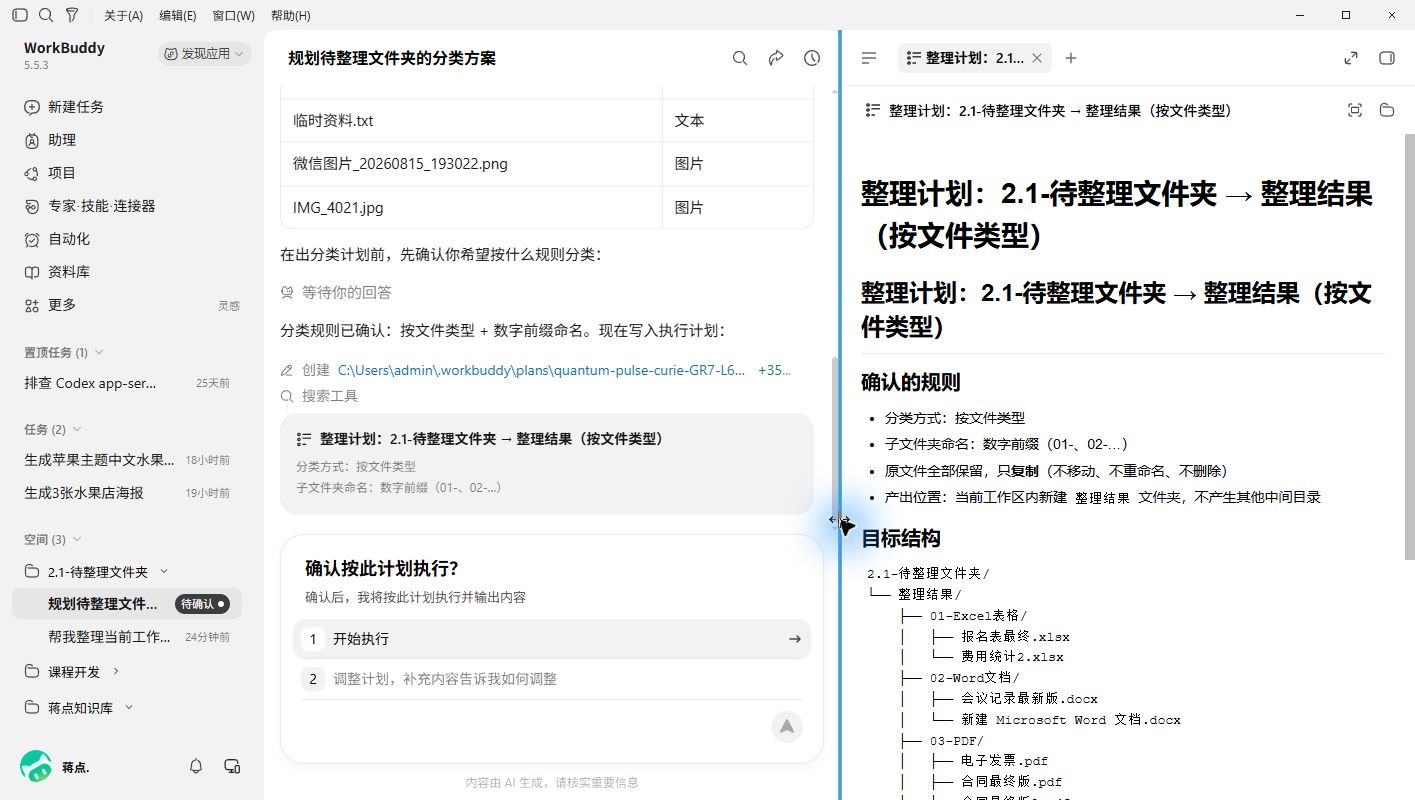Viewport: 1415px width, 800px height.
Task: Open the 帮助(H) menu
Action: [x=290, y=16]
